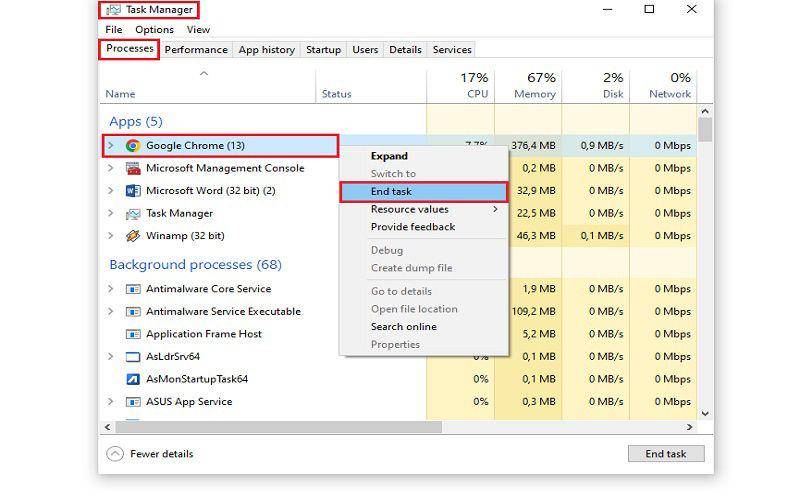Select the Winamp (32 bit) row text
This screenshot has height=500, width=800.
[185, 236]
